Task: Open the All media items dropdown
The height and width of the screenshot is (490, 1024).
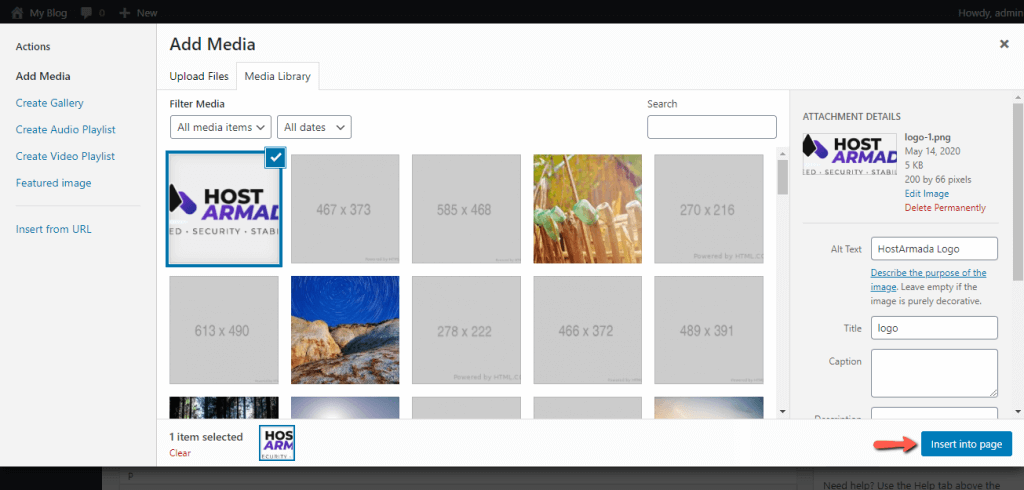Action: (221, 127)
